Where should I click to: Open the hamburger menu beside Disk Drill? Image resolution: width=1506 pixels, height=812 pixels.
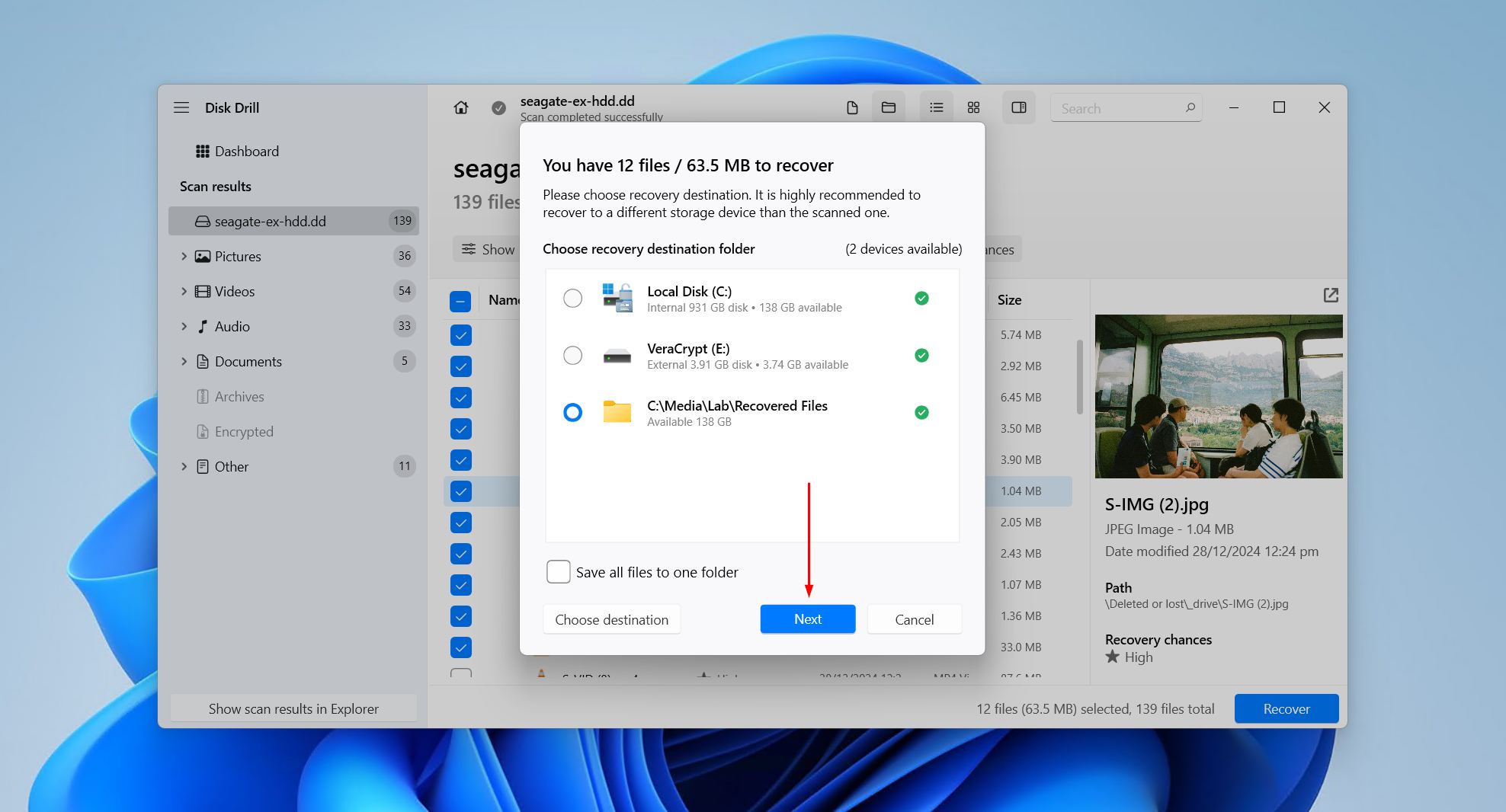pos(181,107)
